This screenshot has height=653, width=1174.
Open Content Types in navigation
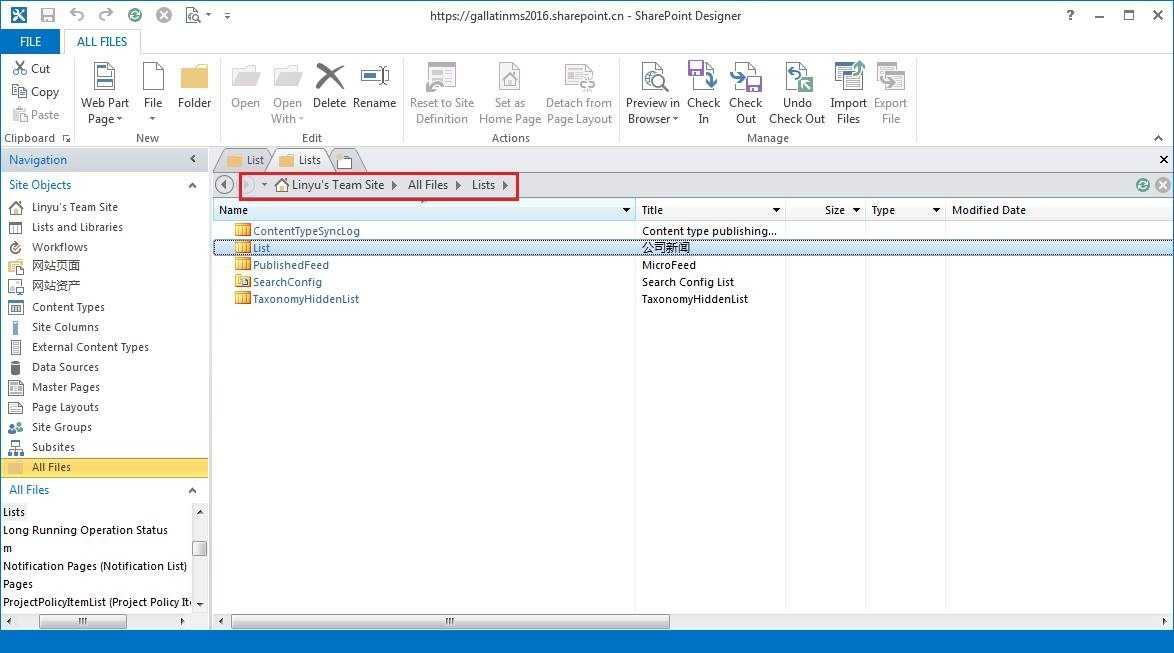click(x=68, y=307)
